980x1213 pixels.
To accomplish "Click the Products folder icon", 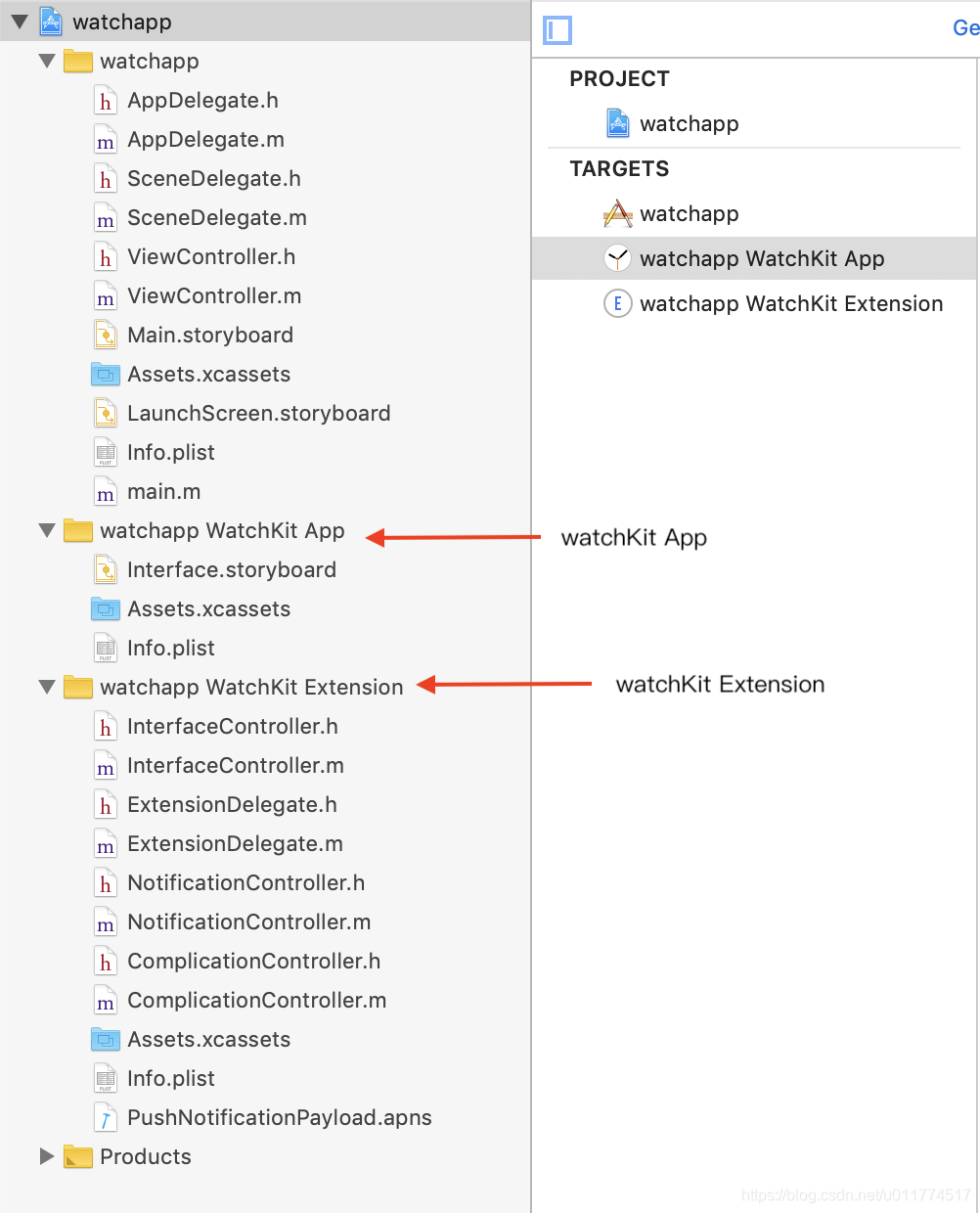I will (x=78, y=1156).
